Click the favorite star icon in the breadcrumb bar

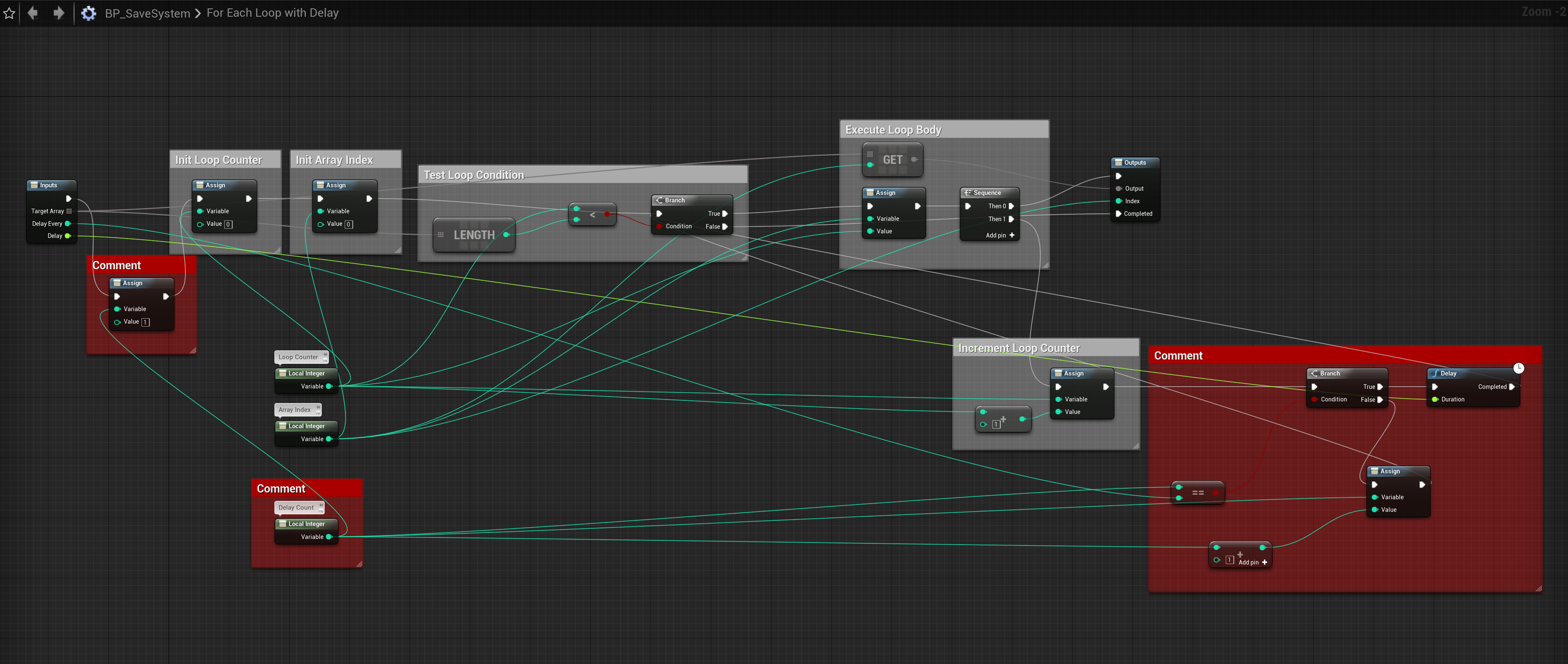coord(9,13)
